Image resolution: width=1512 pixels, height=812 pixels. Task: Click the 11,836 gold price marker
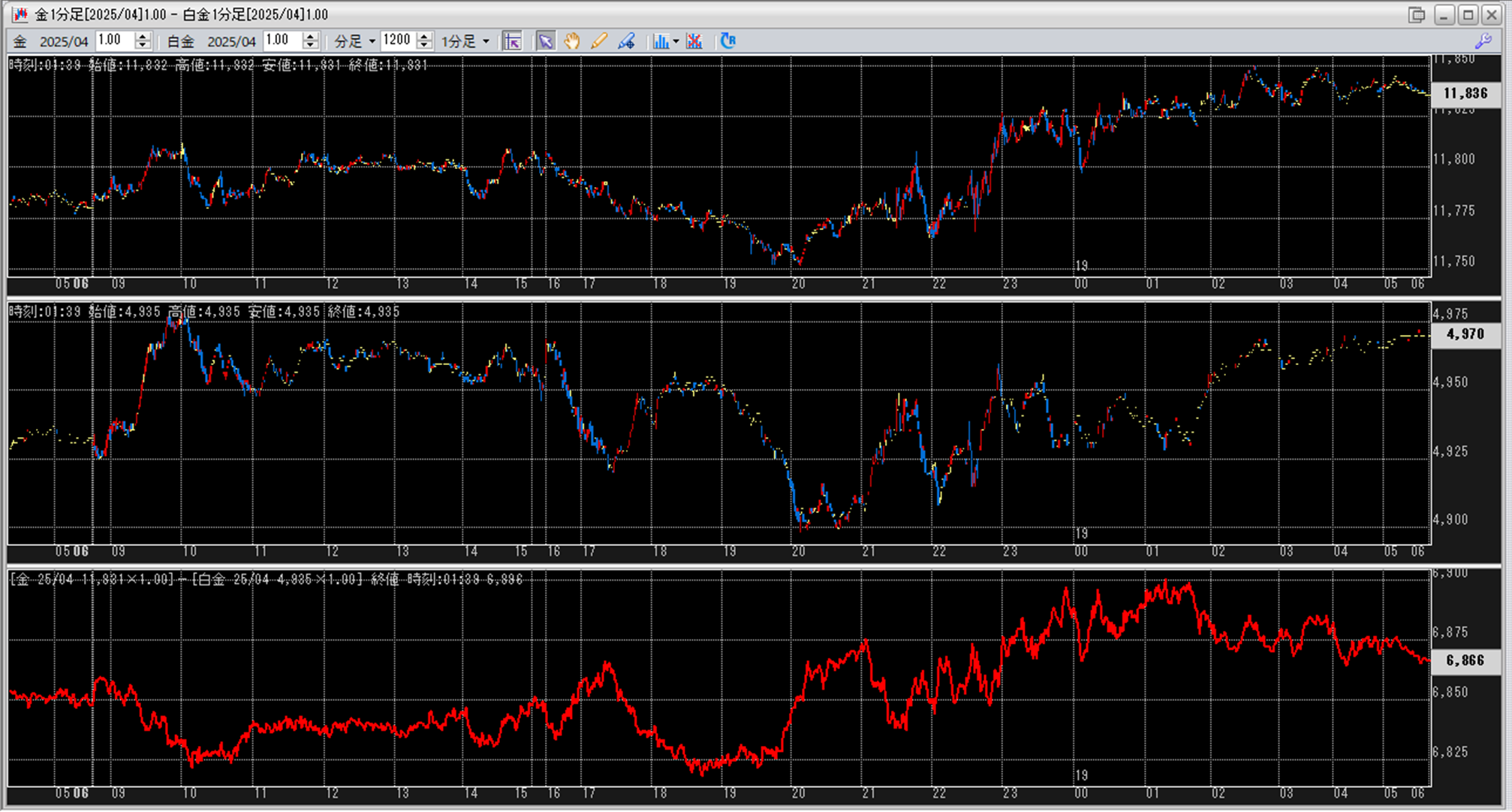click(x=1465, y=93)
